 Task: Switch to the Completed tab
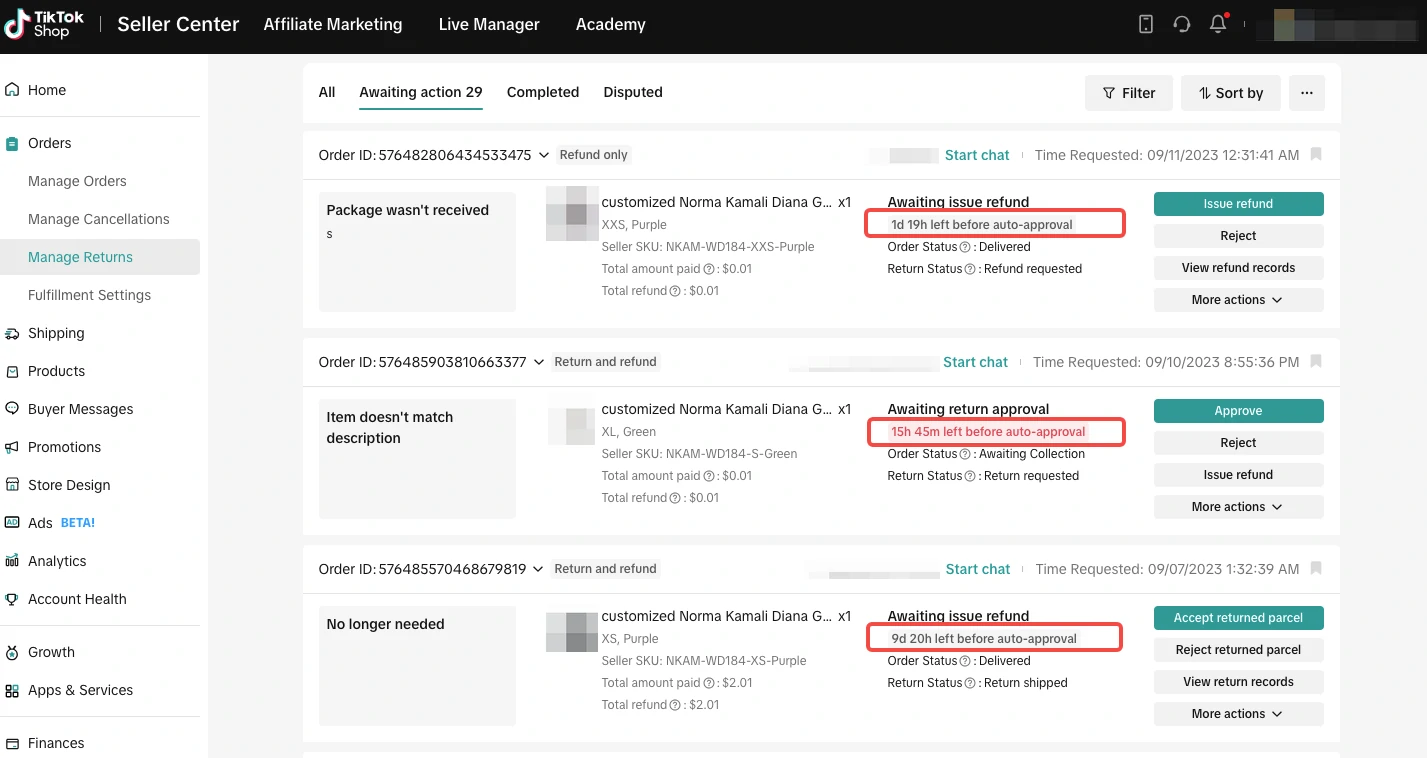click(542, 92)
